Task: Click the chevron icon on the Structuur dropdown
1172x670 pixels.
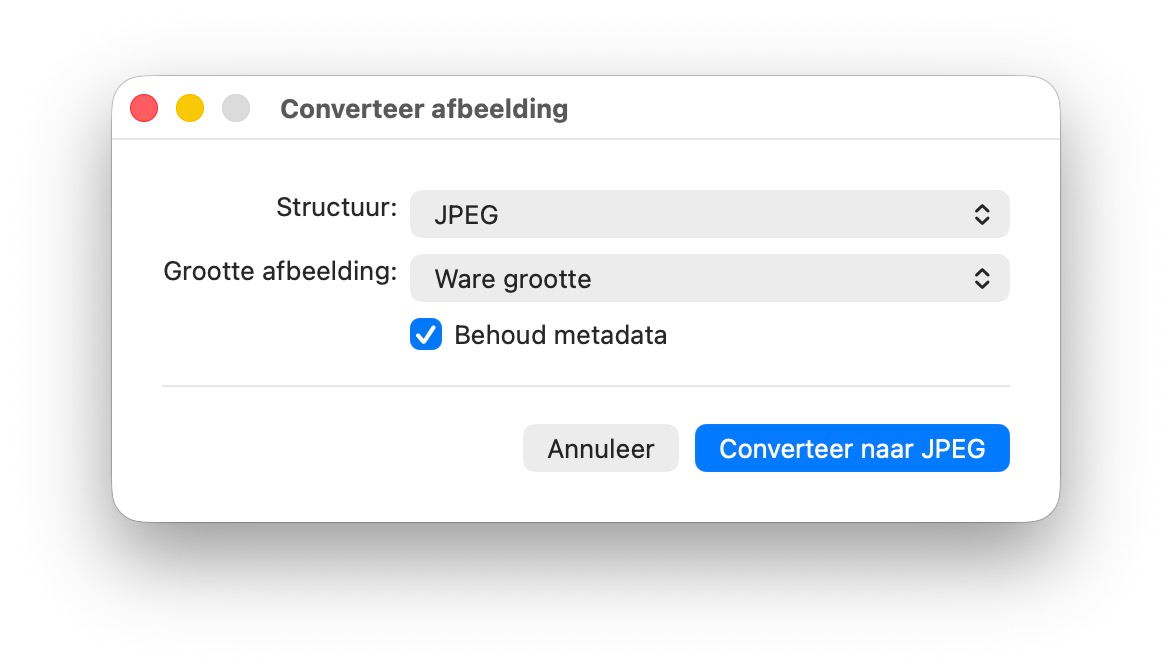Action: 981,214
